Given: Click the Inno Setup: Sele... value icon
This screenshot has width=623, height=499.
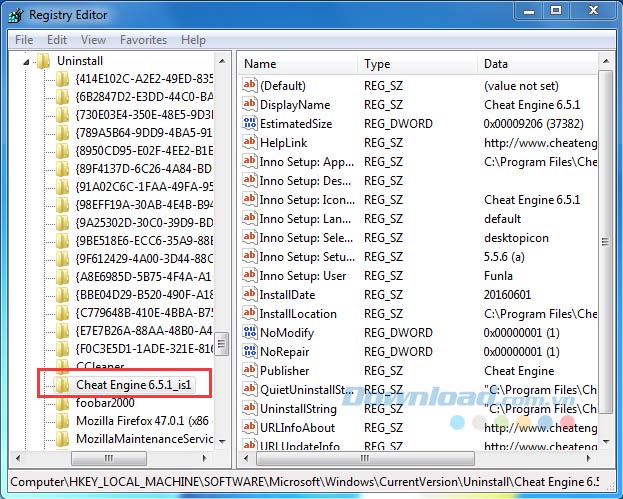Looking at the screenshot, I should point(250,237).
